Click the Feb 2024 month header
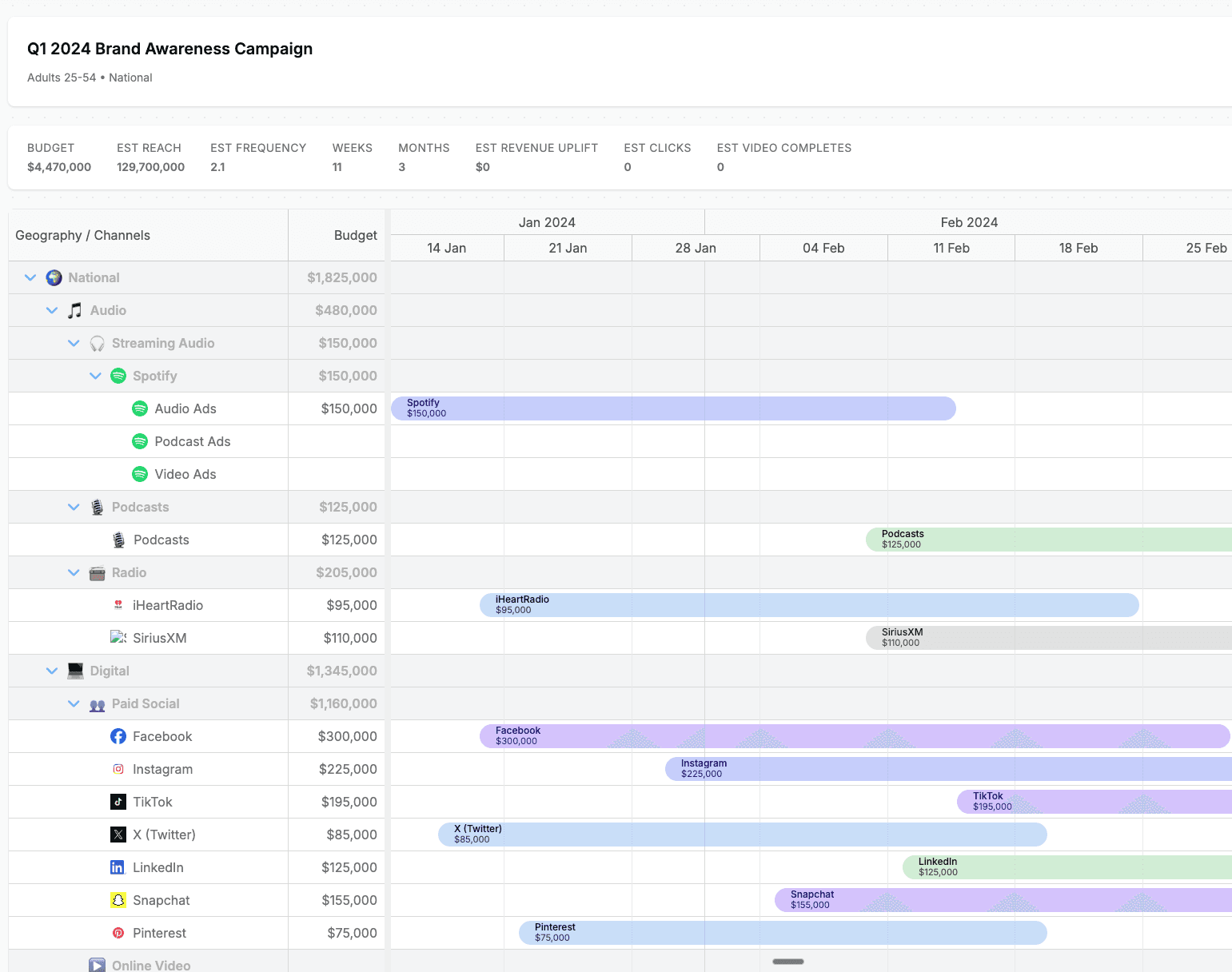Screen dimensions: 1232x972 coord(969,222)
